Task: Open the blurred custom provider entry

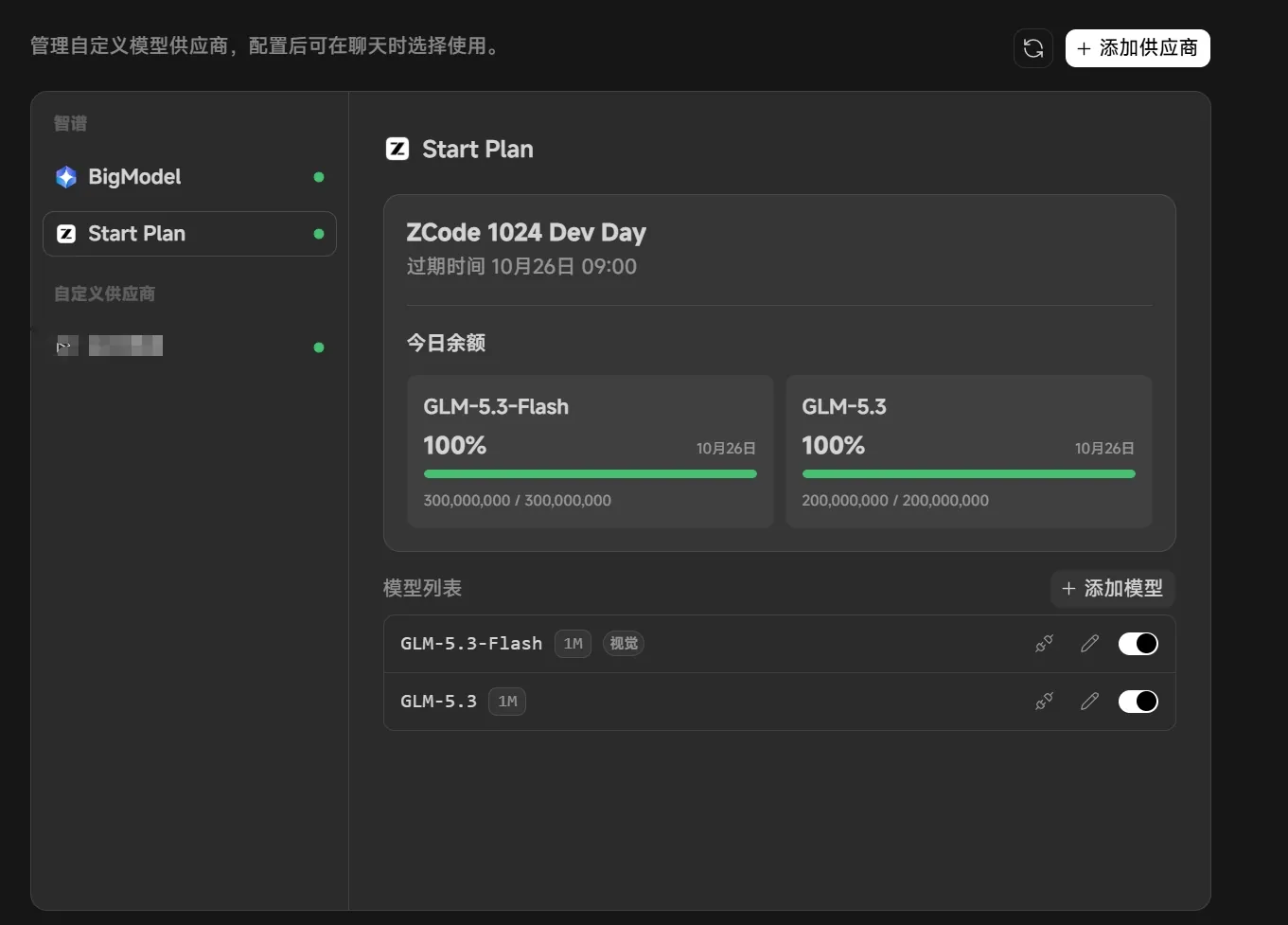Action: (189, 347)
